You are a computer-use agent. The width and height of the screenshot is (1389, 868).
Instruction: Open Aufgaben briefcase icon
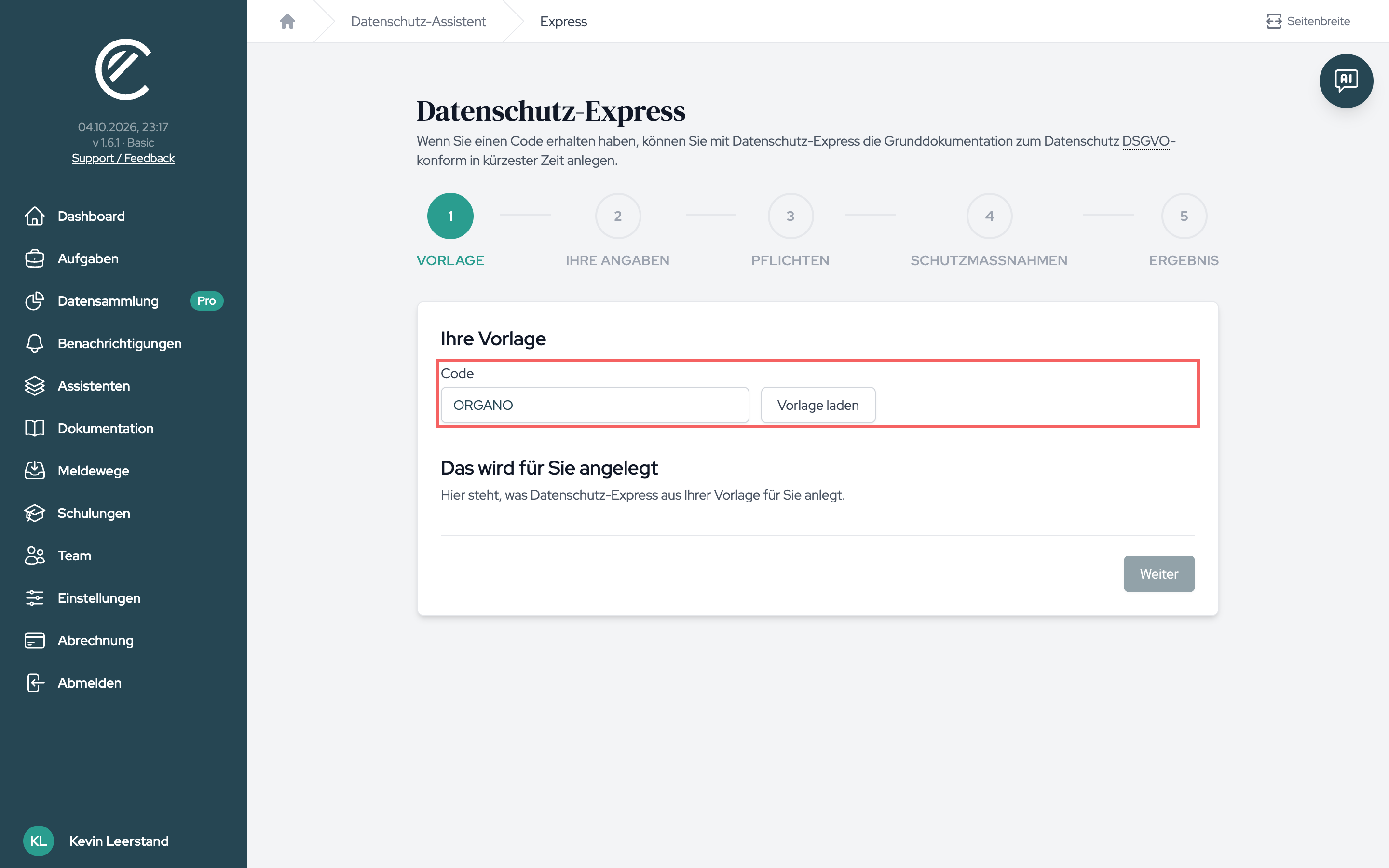[x=34, y=258]
